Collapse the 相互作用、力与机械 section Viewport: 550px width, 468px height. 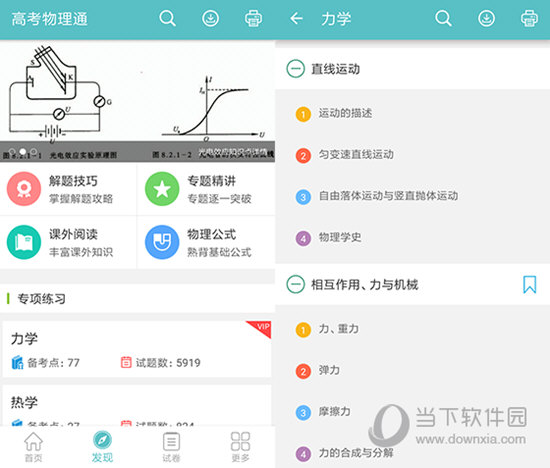295,284
